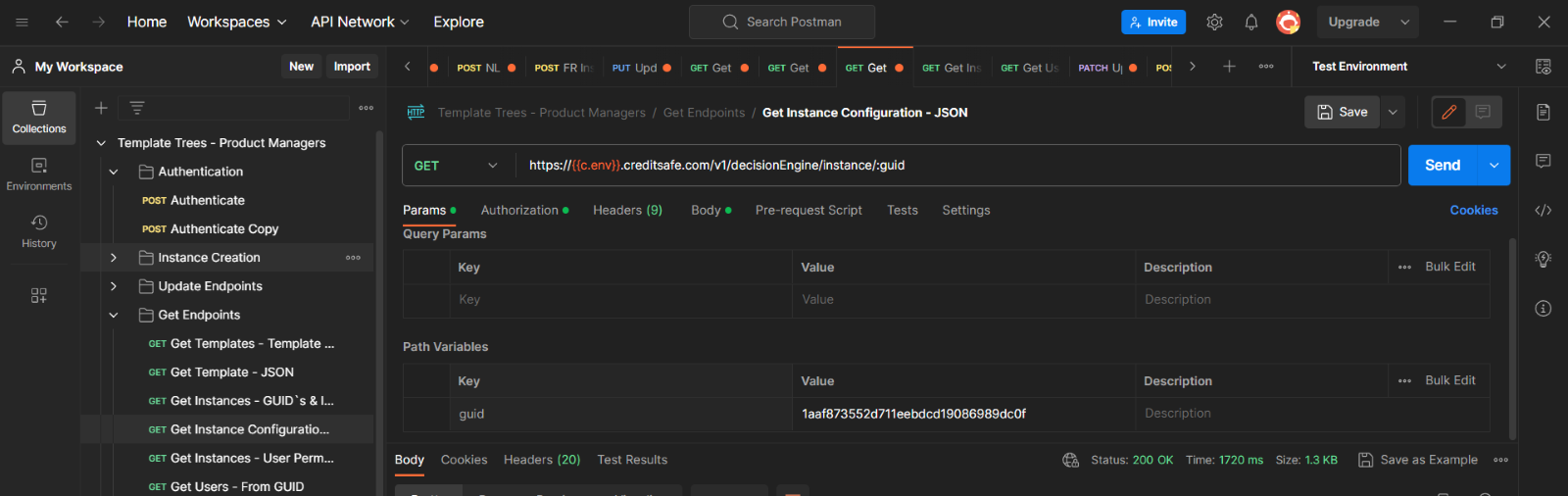Open the Upgrade dropdown arrow
Screen dimensions: 1568x496
[1404, 22]
